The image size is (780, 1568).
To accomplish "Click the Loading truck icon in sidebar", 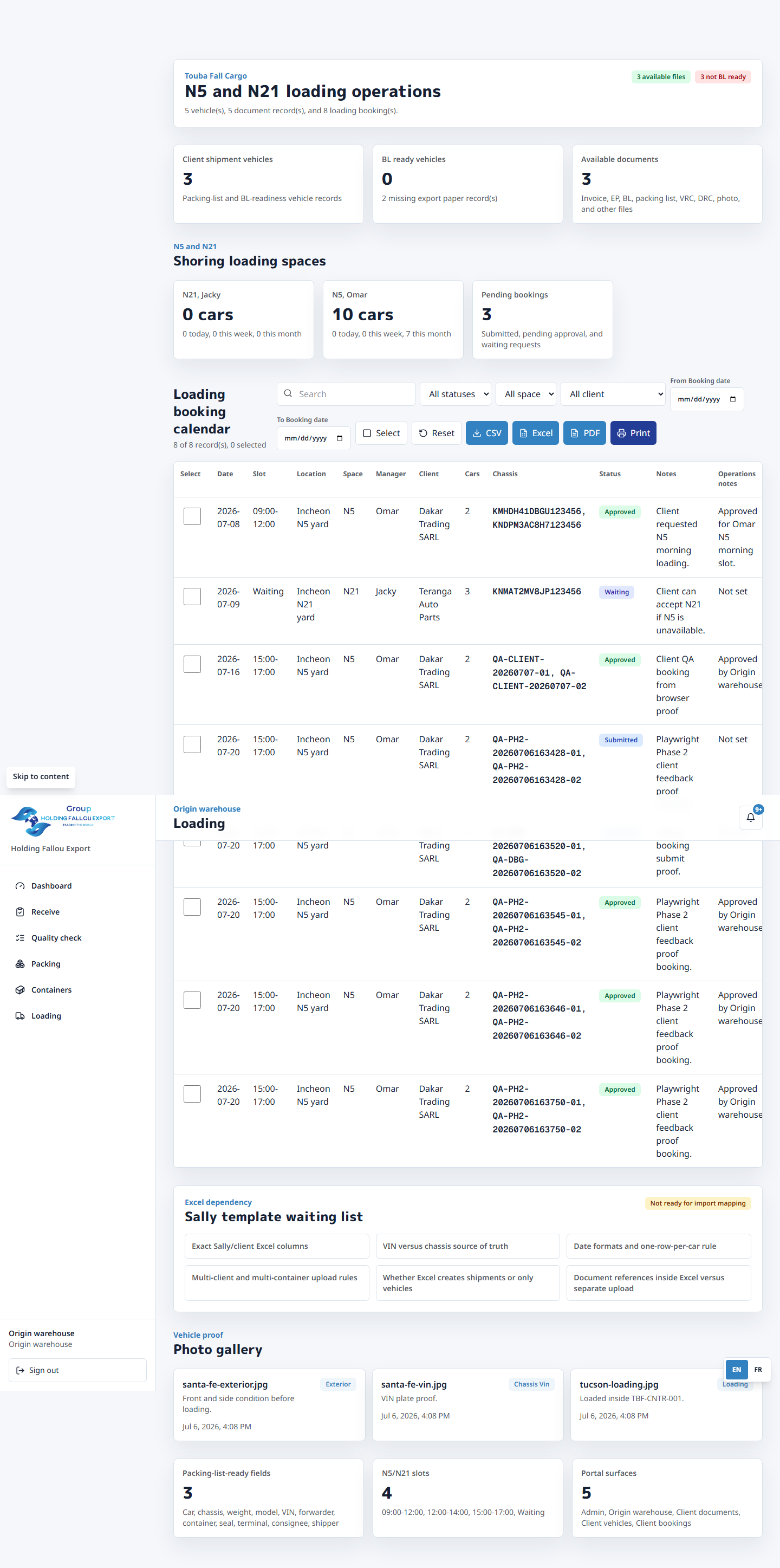I will [x=20, y=1016].
